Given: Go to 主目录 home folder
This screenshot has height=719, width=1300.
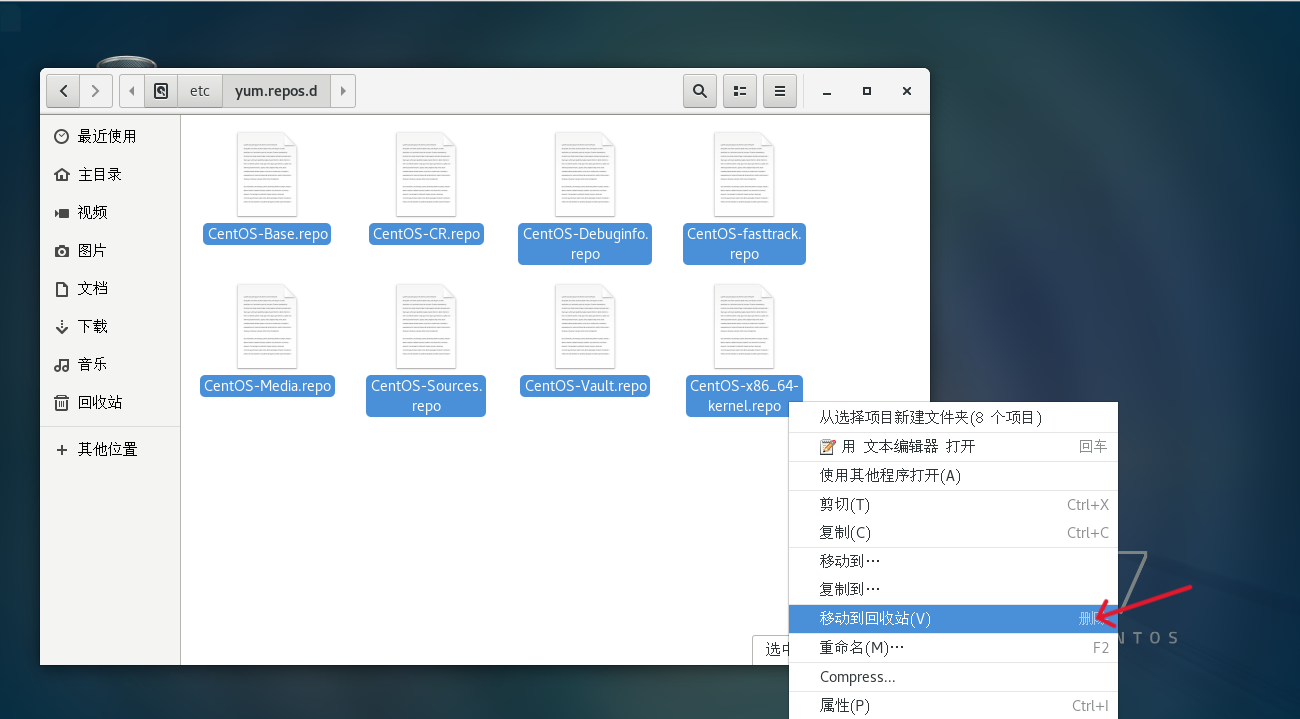Looking at the screenshot, I should point(110,174).
